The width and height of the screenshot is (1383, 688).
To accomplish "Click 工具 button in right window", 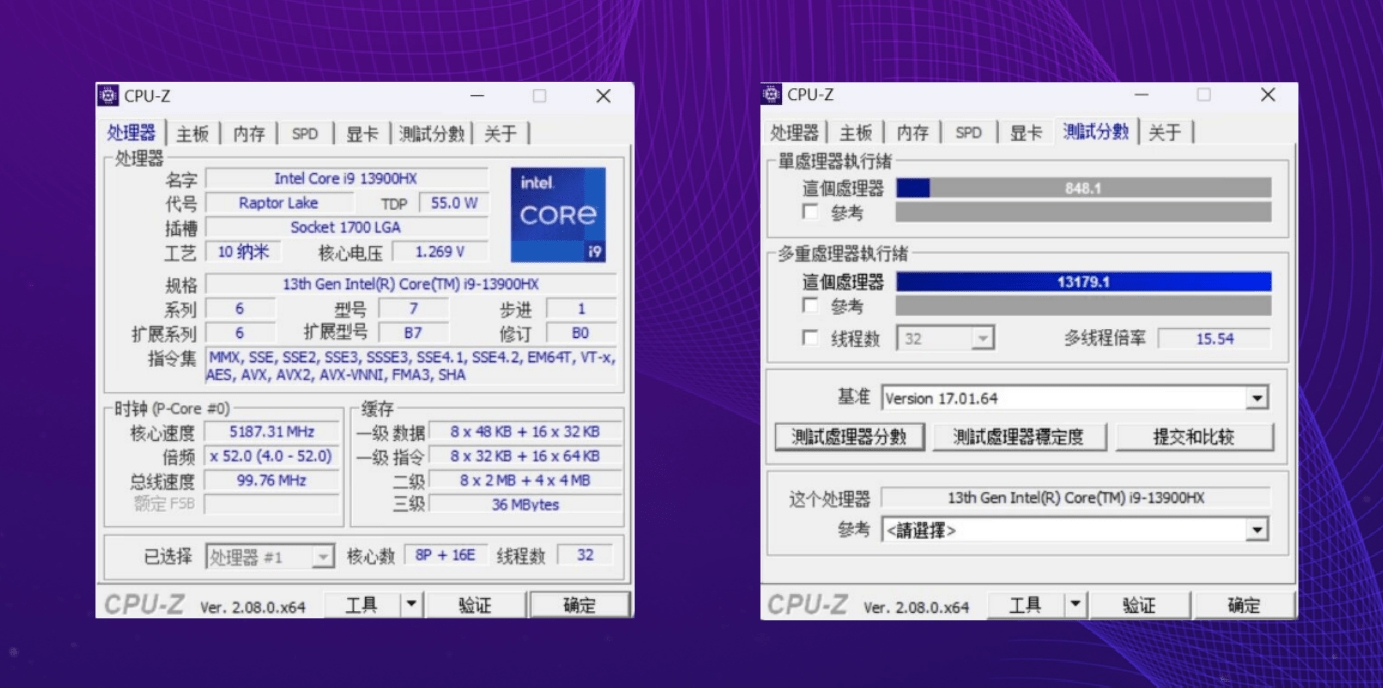I will tap(1025, 605).
